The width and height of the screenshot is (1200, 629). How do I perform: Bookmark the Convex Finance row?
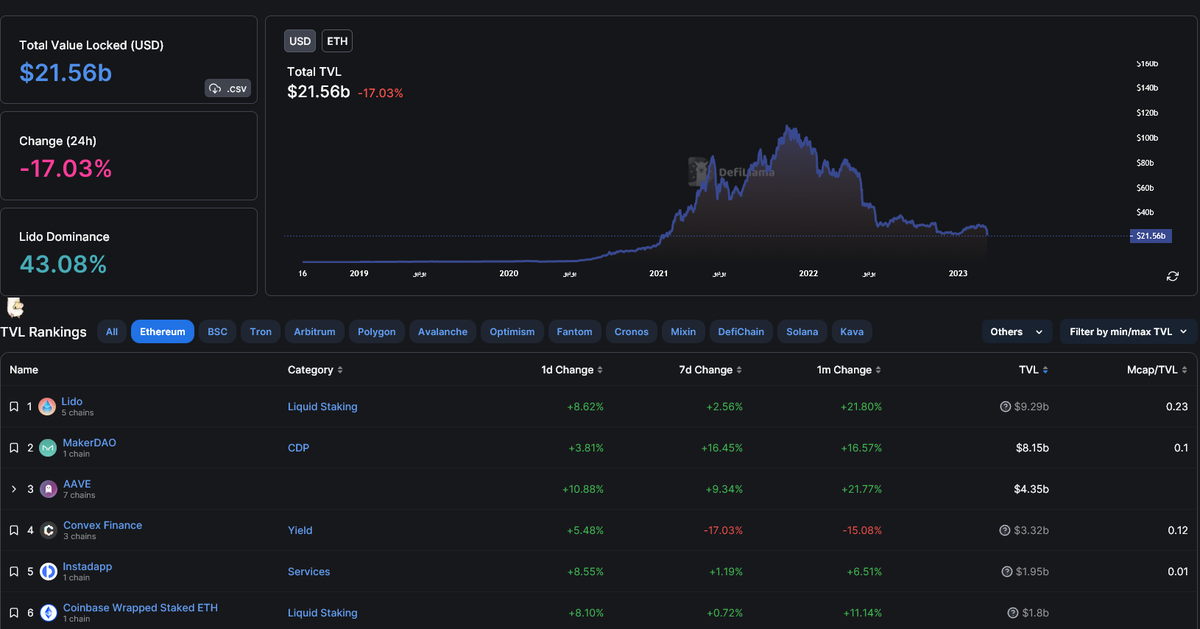14,531
